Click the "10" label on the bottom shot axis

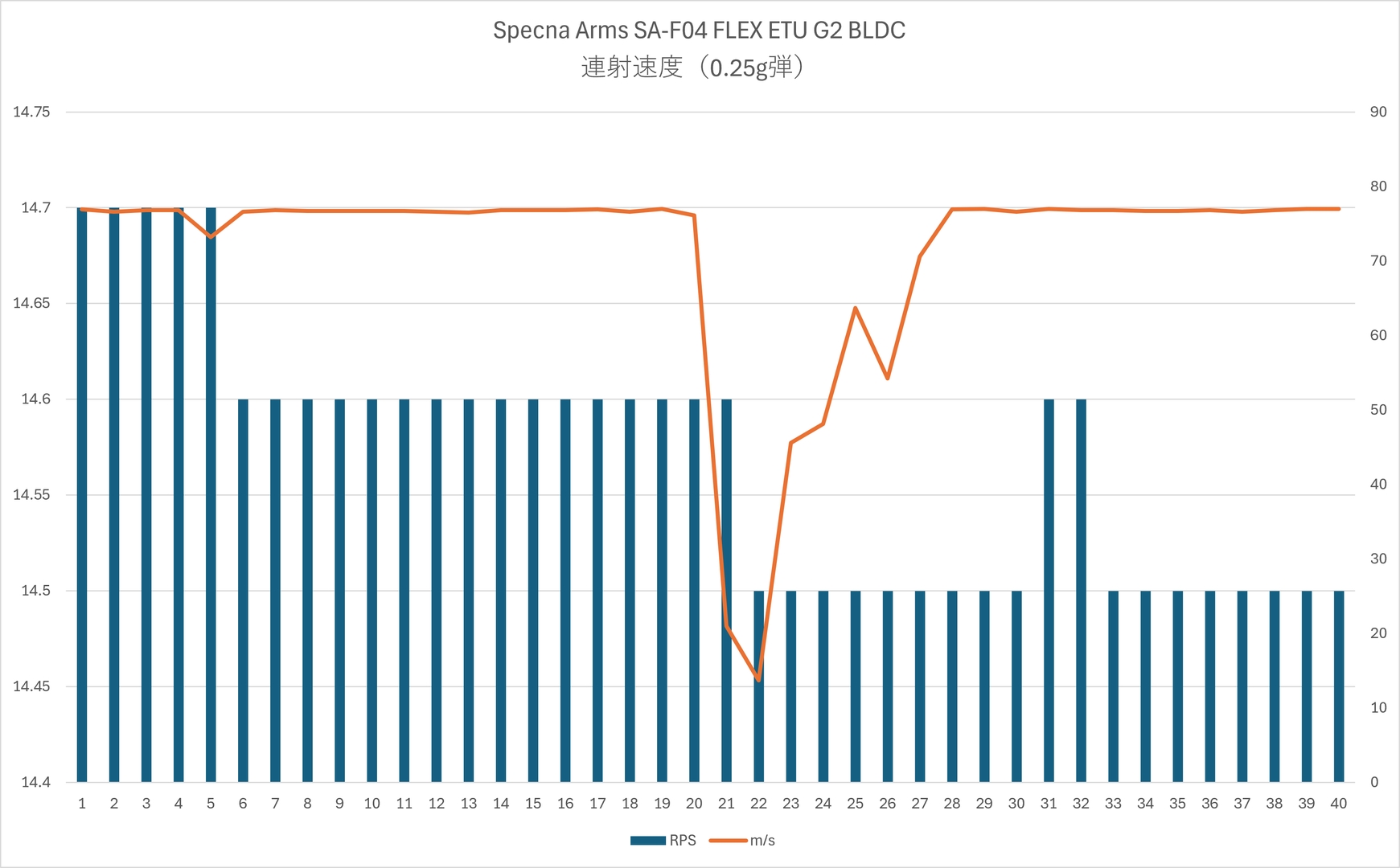(x=372, y=804)
